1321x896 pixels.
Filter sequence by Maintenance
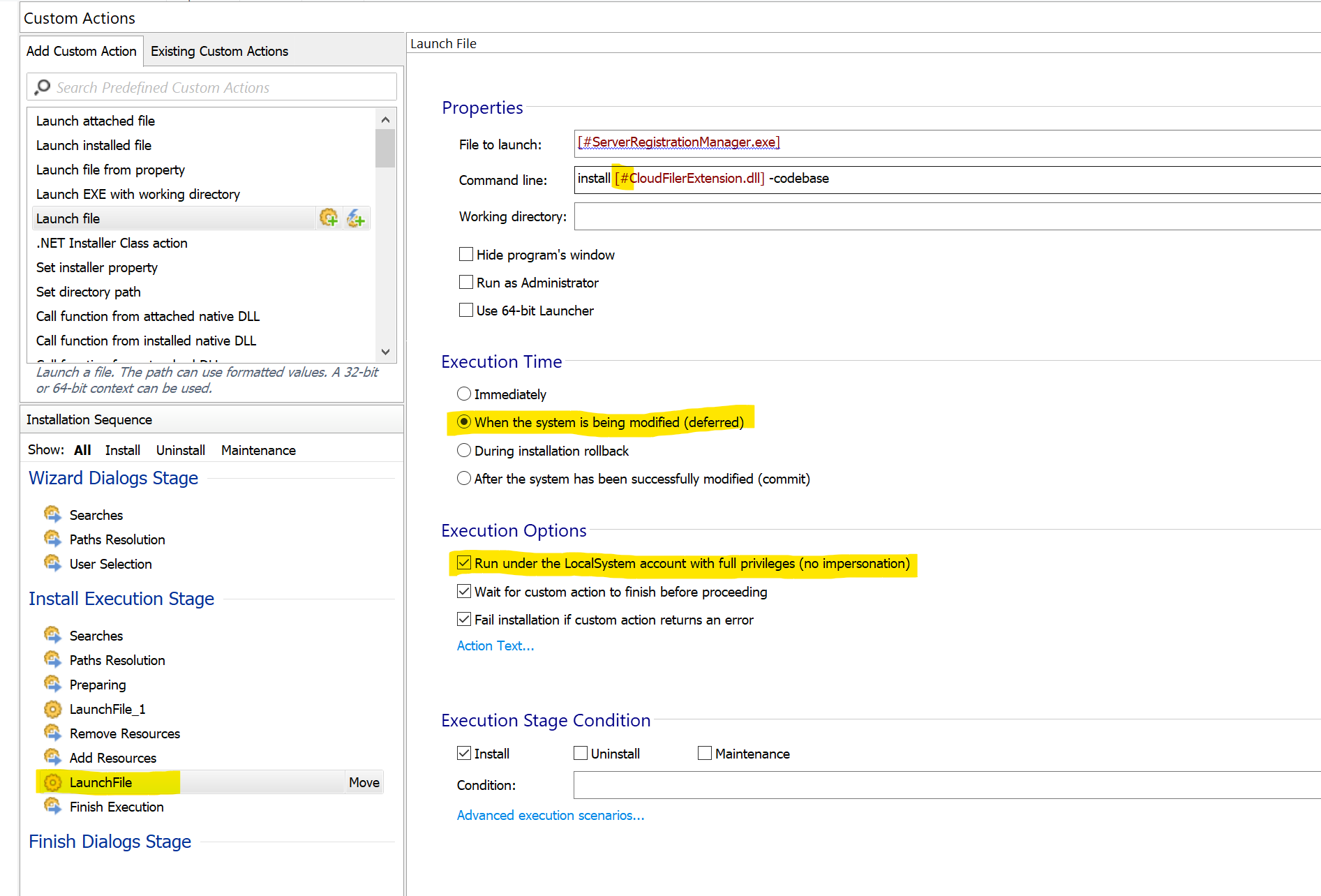pyautogui.click(x=258, y=450)
